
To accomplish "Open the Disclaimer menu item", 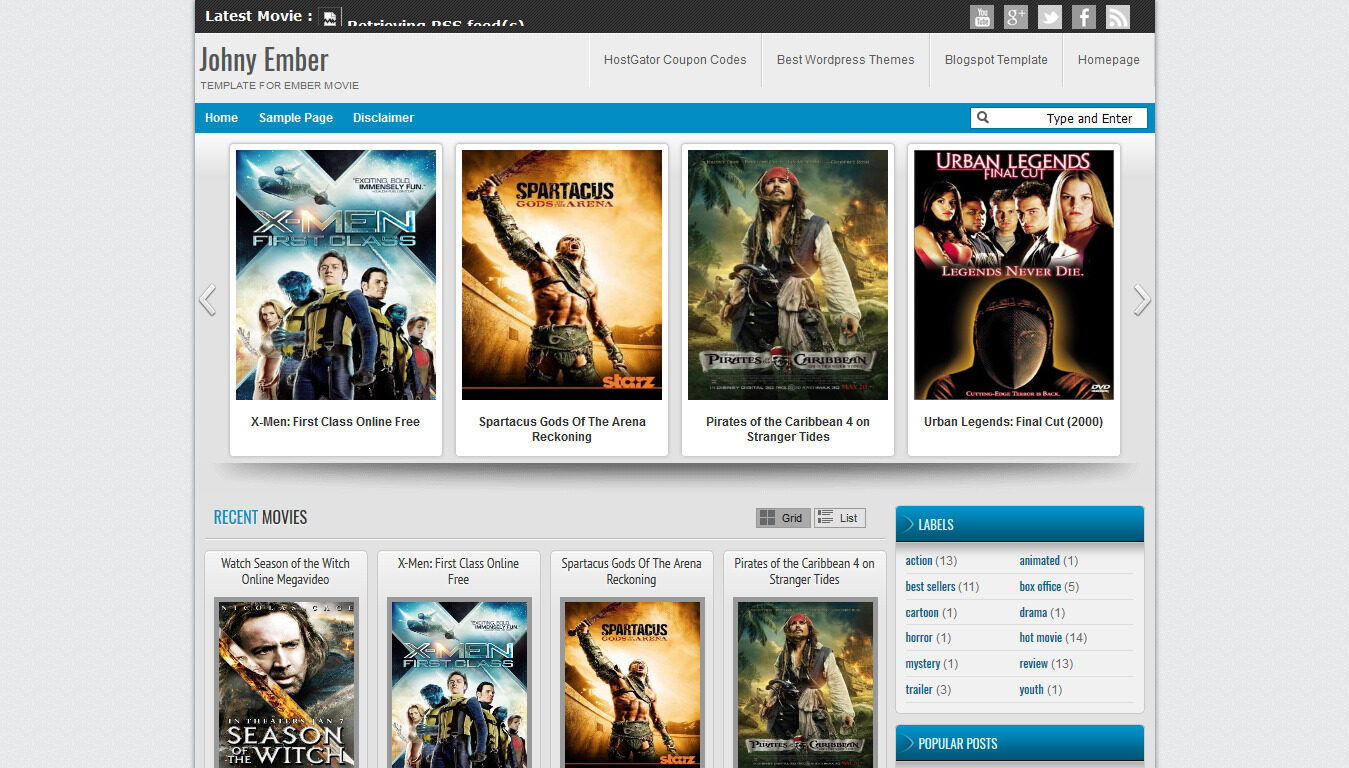I will pyautogui.click(x=383, y=118).
